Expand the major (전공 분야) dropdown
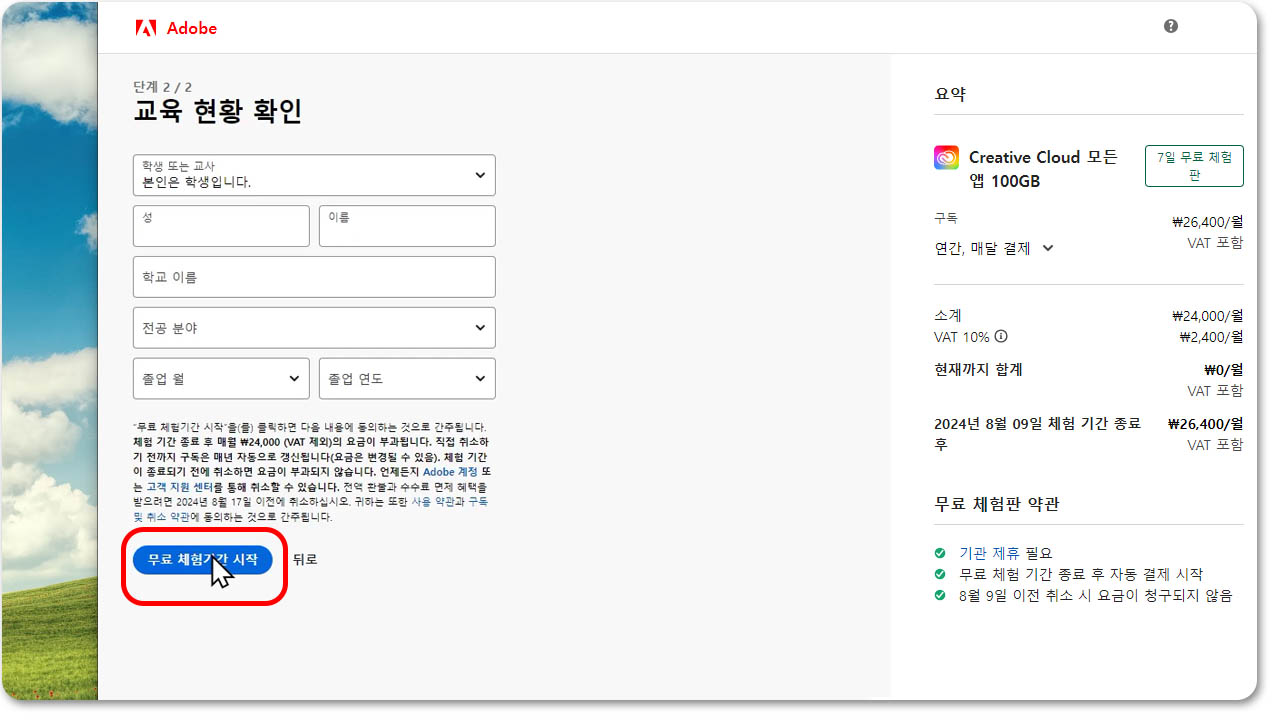Viewport: 1280px width, 720px height. (314, 328)
